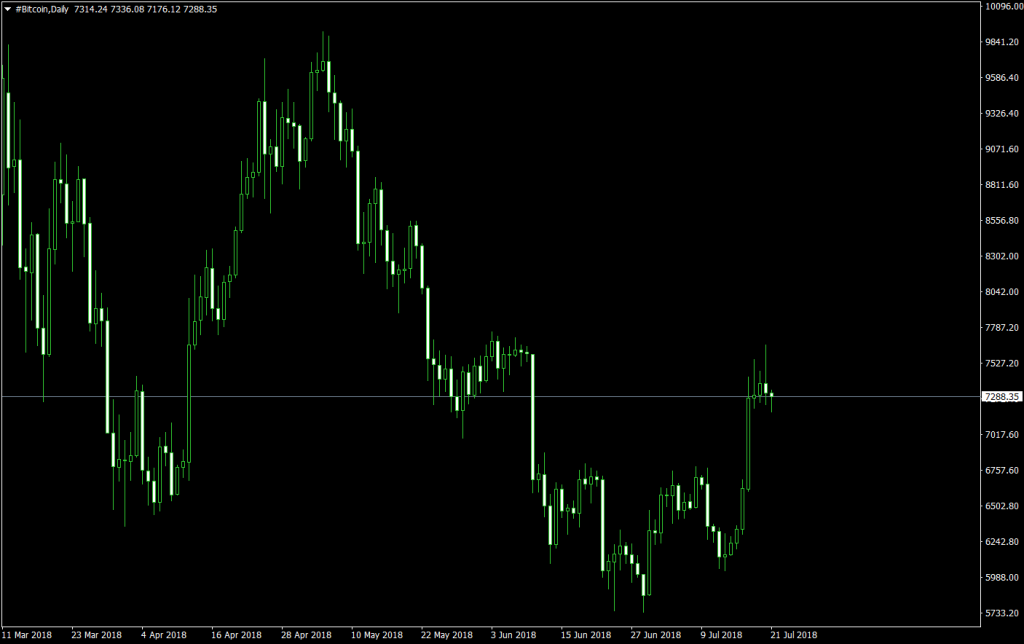This screenshot has width=1024, height=644.
Task: Click the 8042.00 price axis label
Action: pos(1001,292)
